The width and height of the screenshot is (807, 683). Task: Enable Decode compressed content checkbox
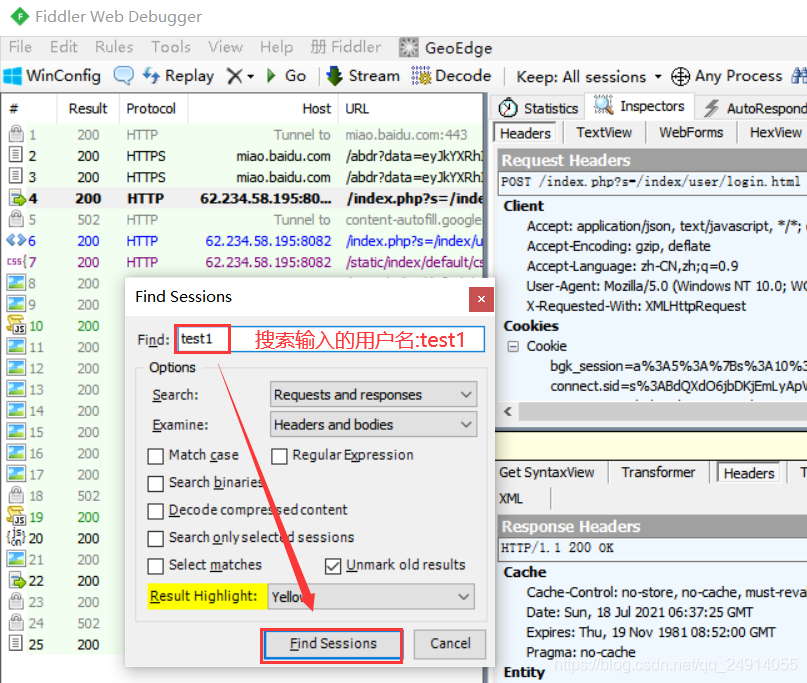155,511
